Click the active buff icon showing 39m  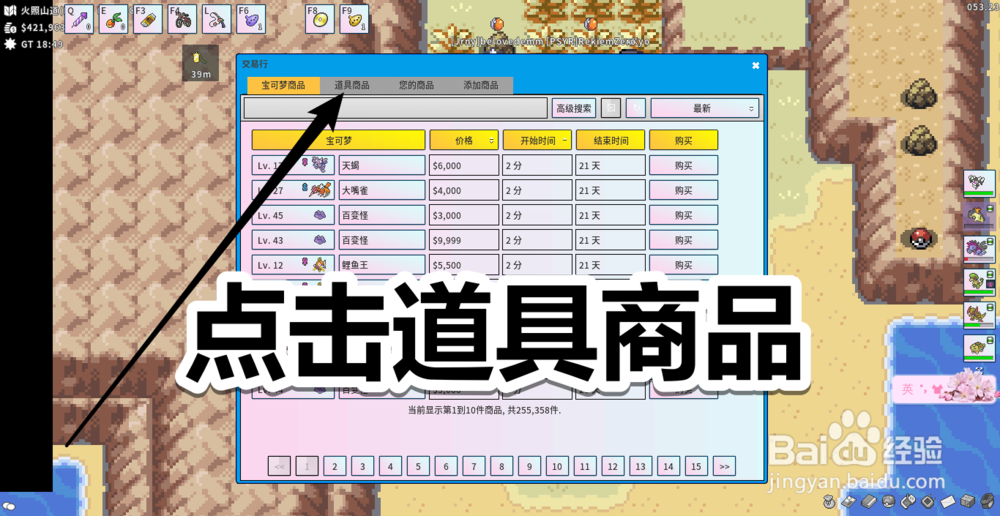(x=201, y=63)
